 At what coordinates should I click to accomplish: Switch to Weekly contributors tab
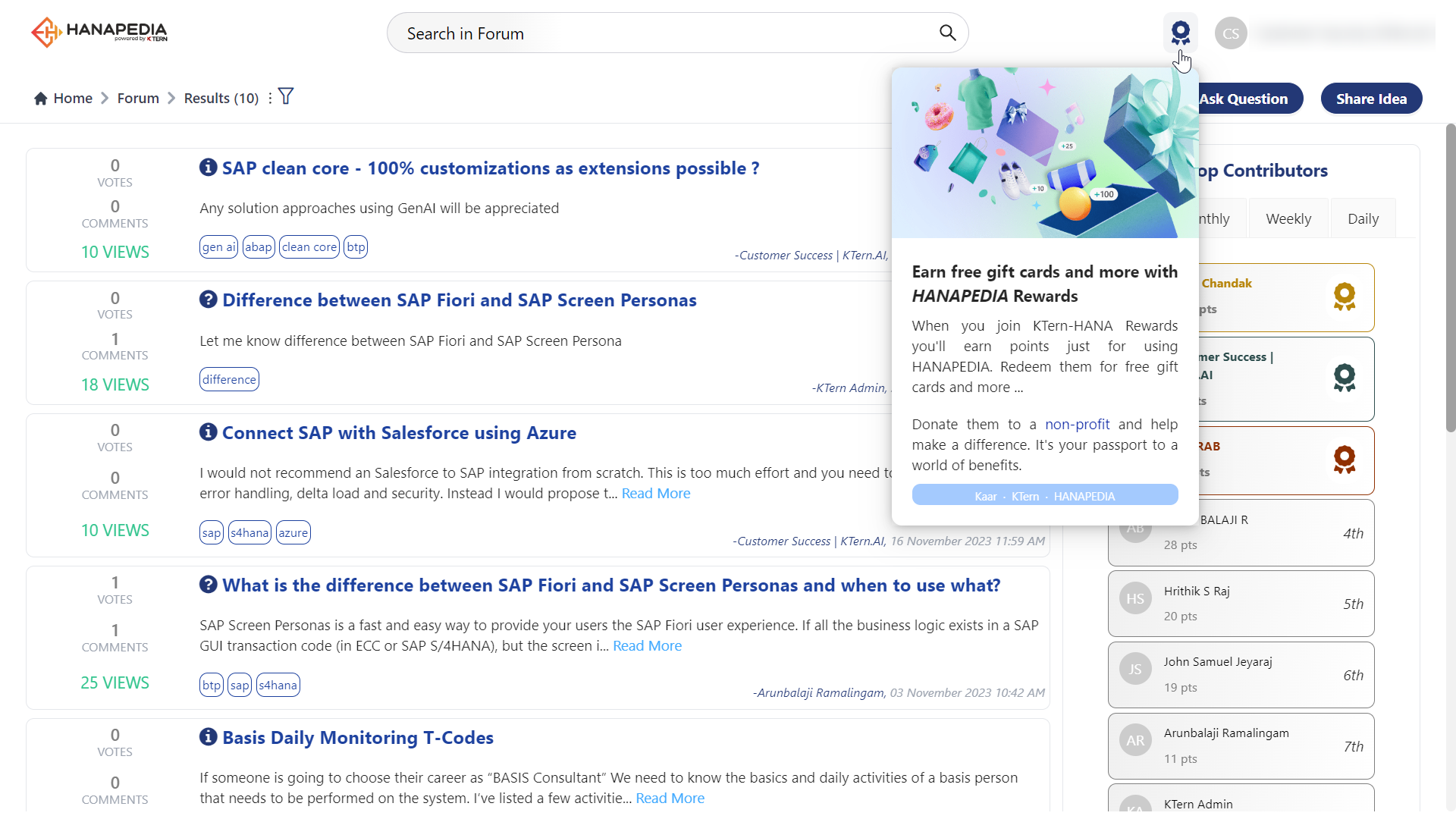(x=1288, y=218)
